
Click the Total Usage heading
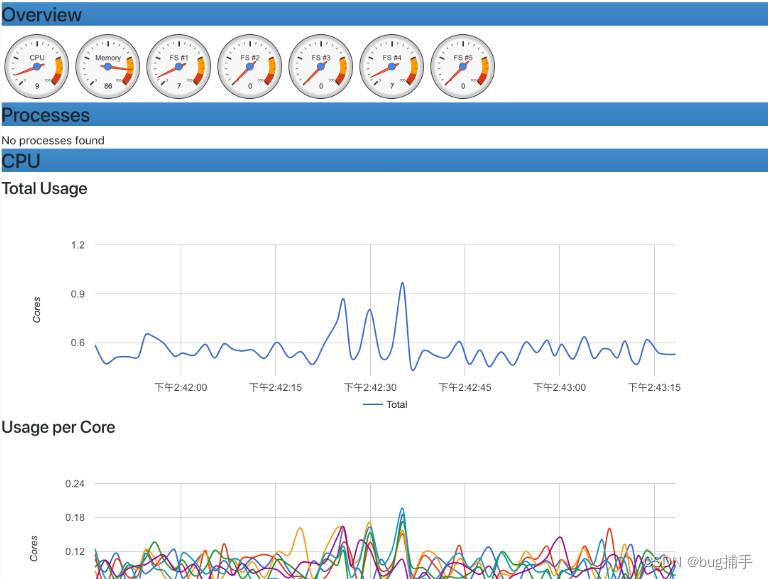tap(45, 189)
